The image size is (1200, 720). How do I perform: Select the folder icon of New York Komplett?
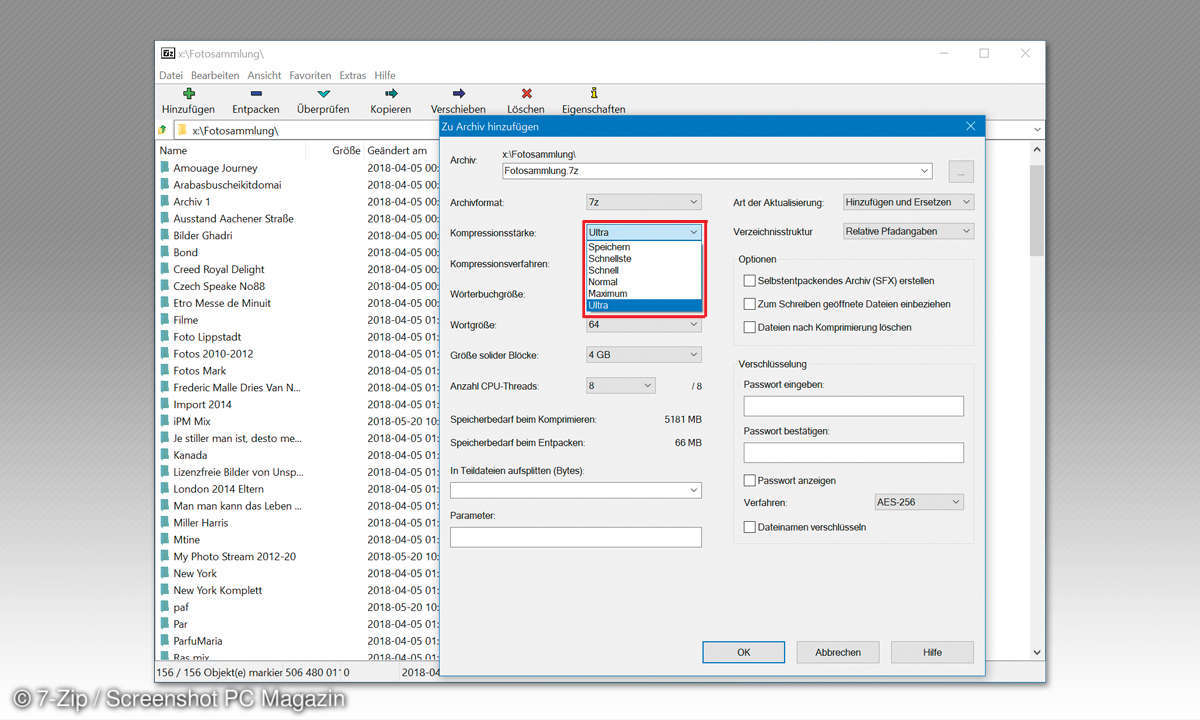click(164, 590)
